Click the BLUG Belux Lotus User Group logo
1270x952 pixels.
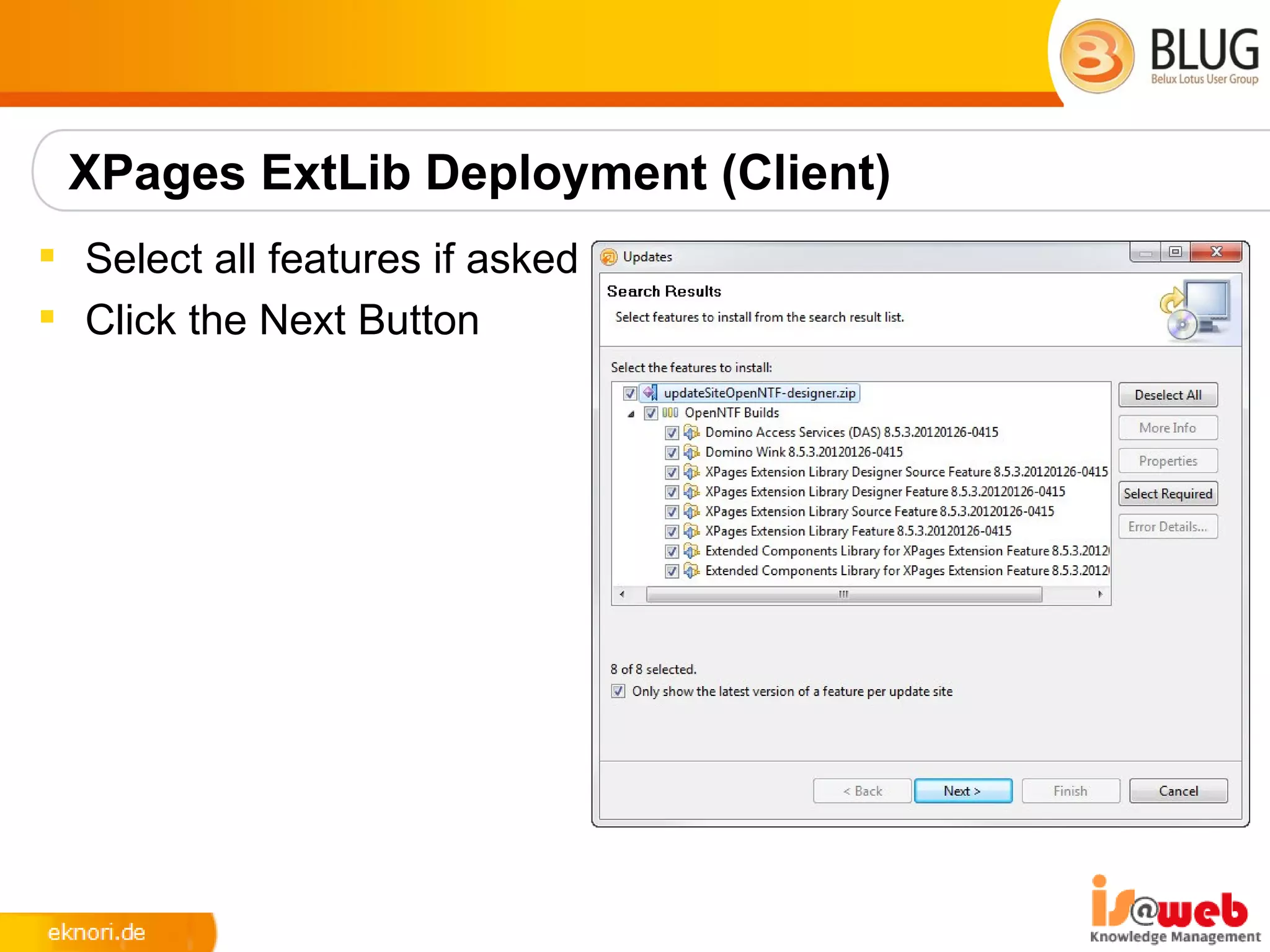(1160, 56)
